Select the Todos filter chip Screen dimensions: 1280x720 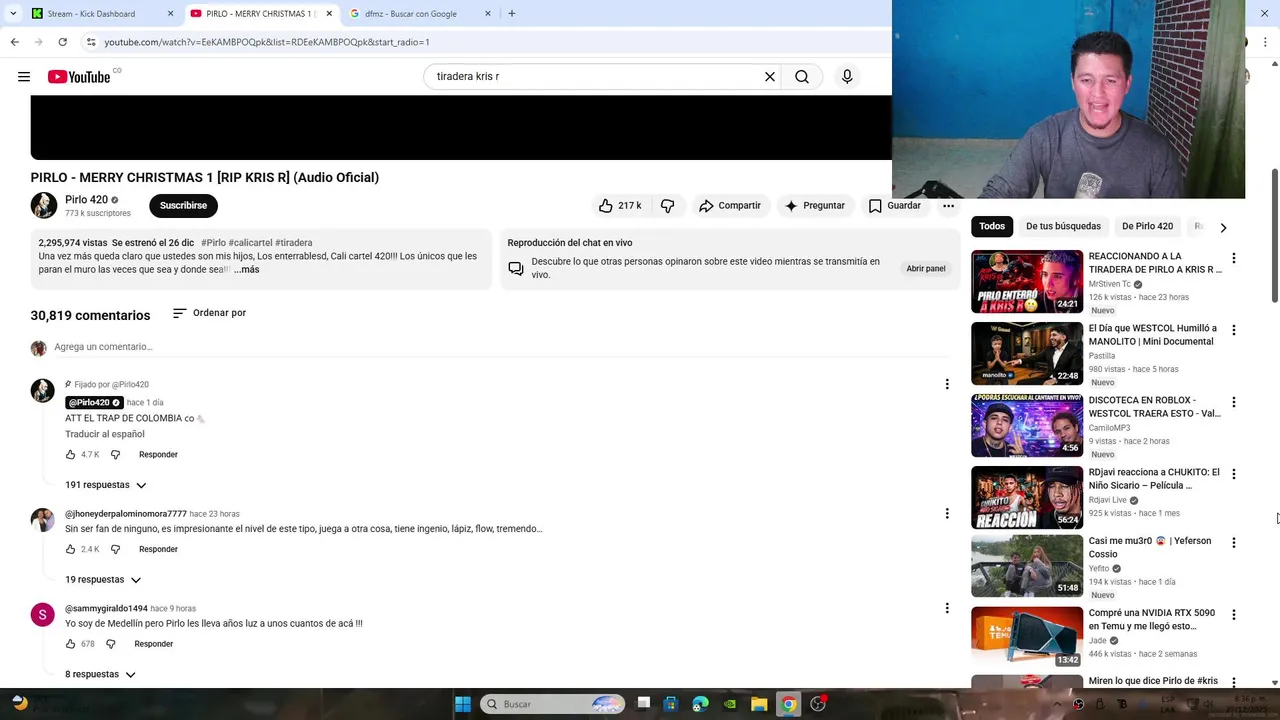point(992,226)
